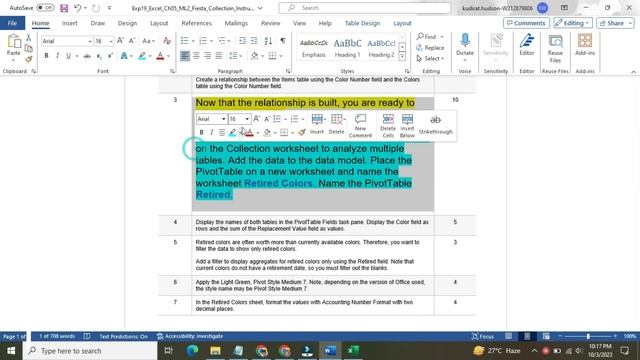Click the title bar Search box

point(365,8)
